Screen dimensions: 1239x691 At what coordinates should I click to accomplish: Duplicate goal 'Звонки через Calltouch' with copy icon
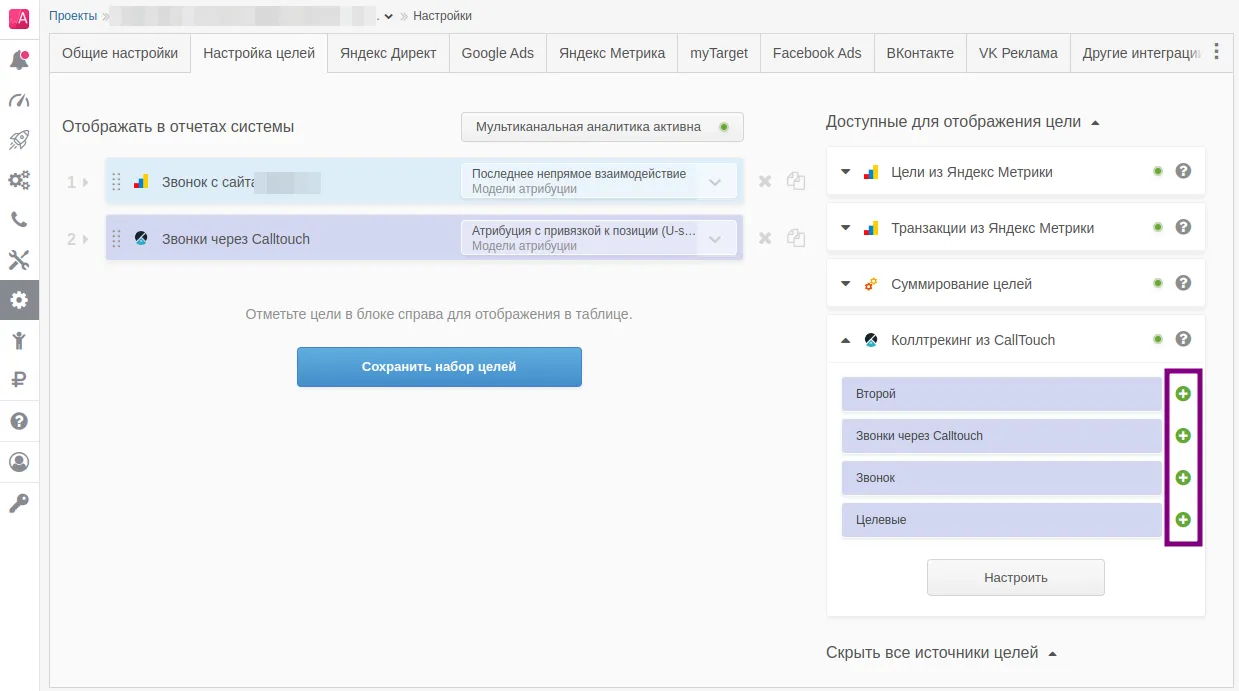click(796, 238)
